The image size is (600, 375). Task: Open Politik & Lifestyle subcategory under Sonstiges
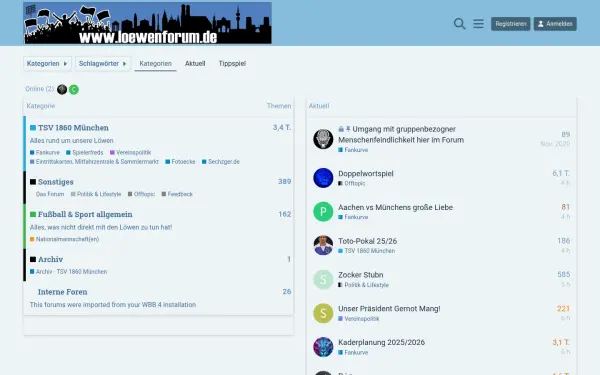point(96,194)
